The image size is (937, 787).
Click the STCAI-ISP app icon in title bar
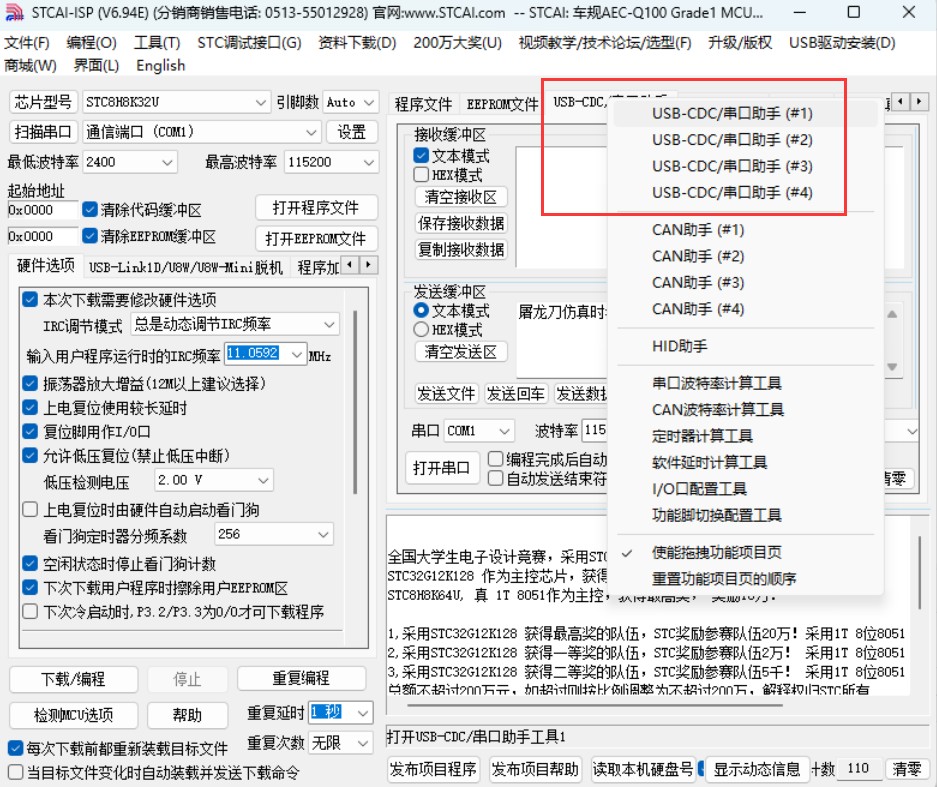click(14, 12)
